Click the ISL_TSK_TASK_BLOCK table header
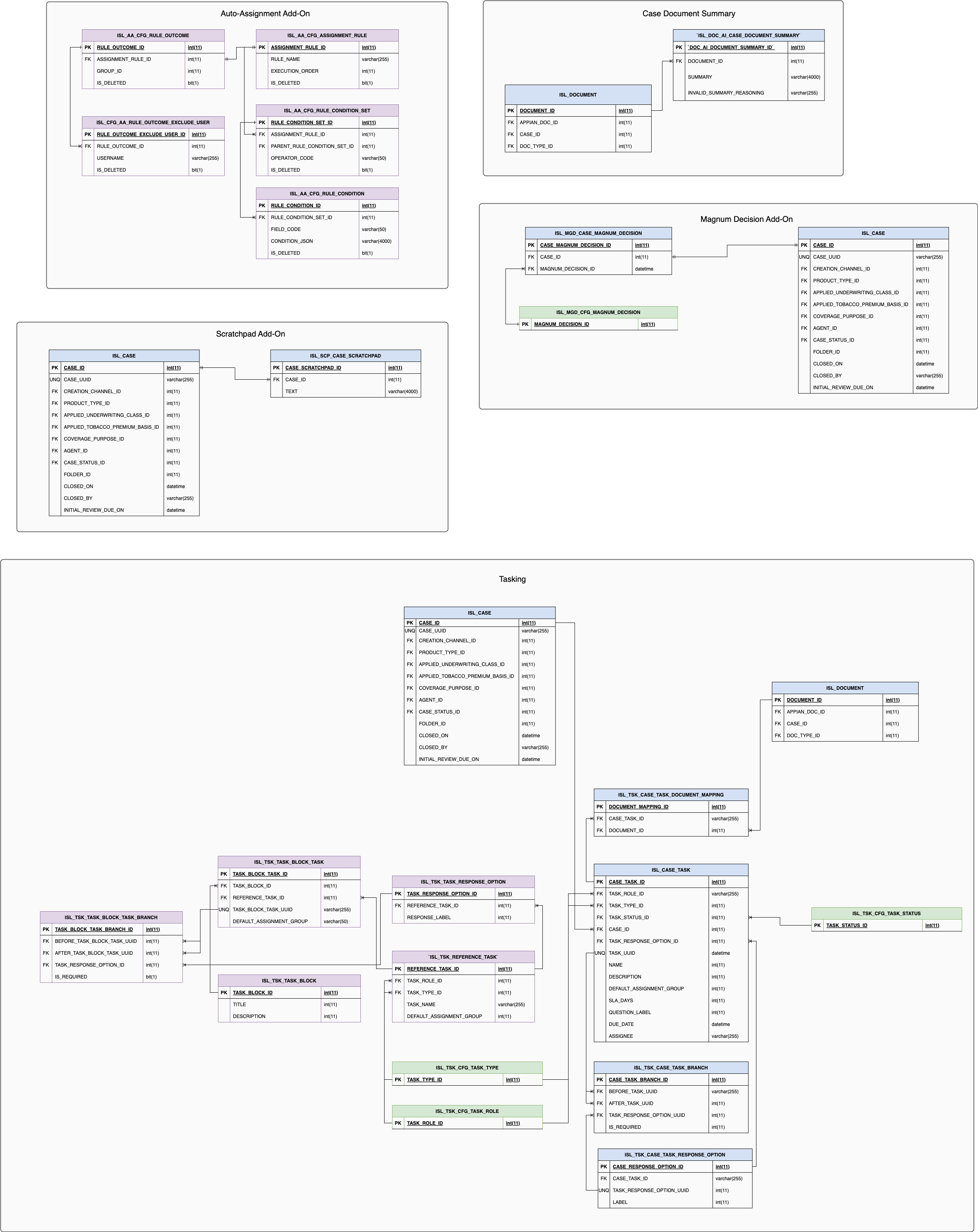The height and width of the screenshot is (1232, 978). (289, 981)
